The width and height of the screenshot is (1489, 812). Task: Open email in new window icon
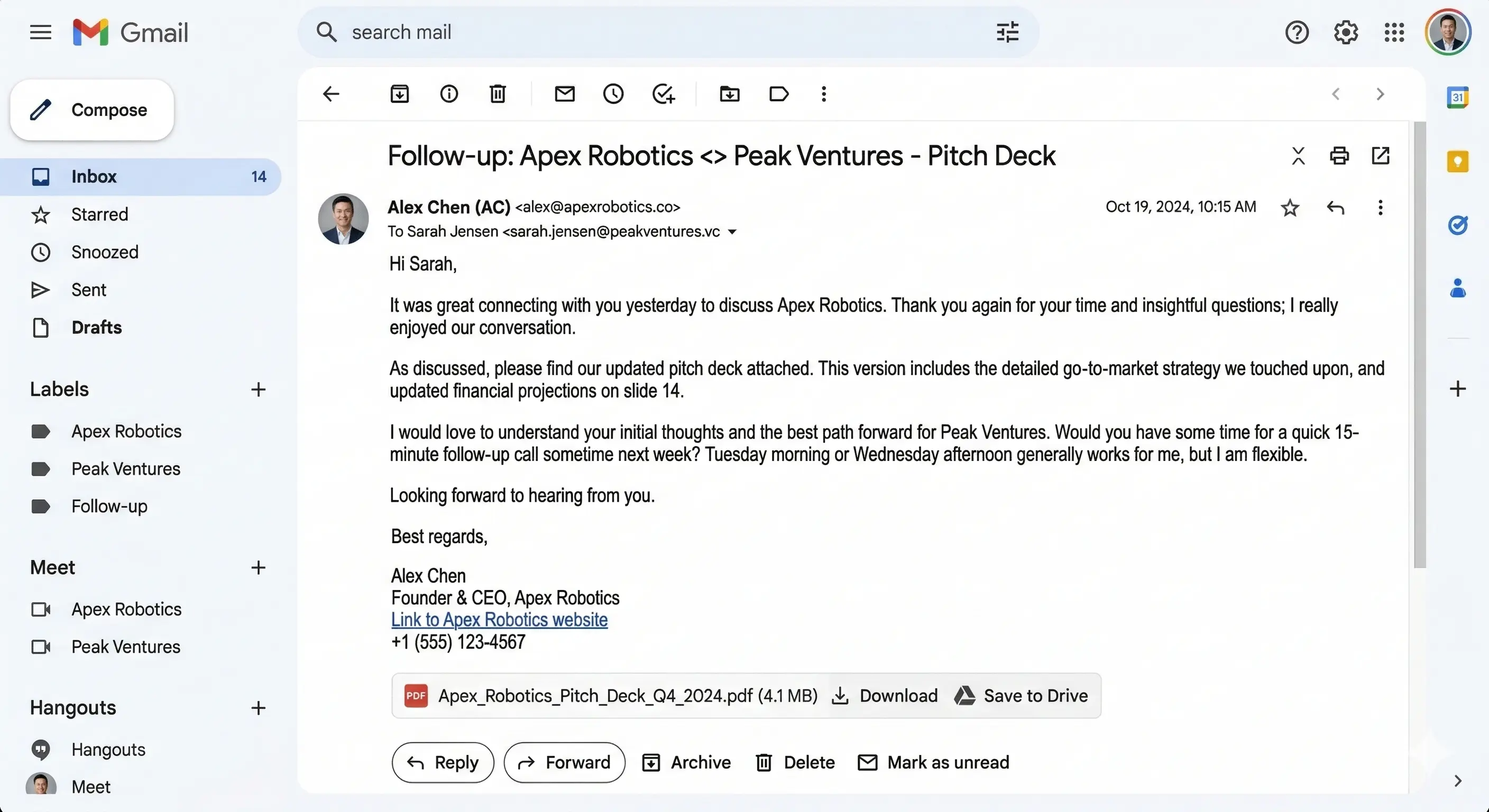(x=1380, y=155)
